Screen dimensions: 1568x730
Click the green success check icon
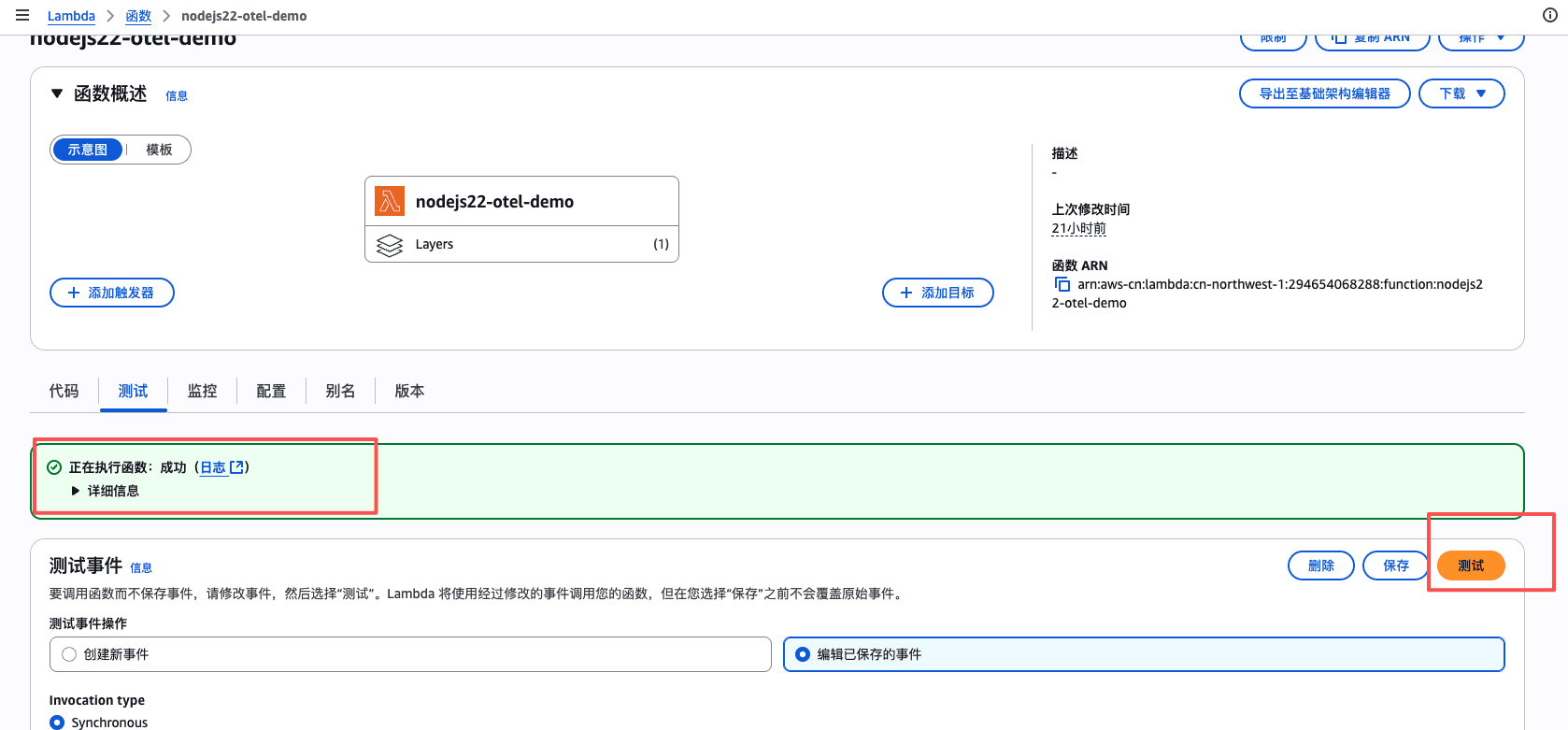pos(54,467)
